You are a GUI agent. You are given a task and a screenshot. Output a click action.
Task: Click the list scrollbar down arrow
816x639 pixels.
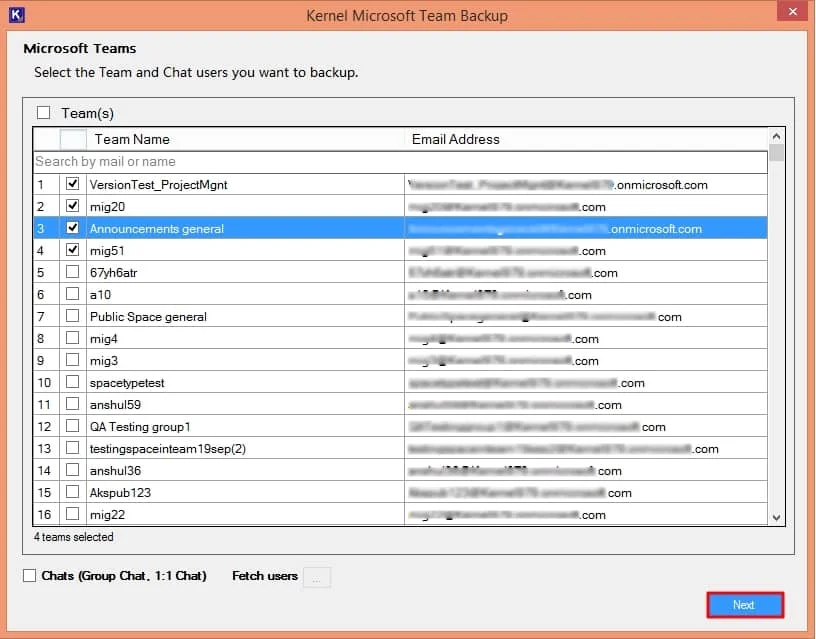[x=776, y=517]
